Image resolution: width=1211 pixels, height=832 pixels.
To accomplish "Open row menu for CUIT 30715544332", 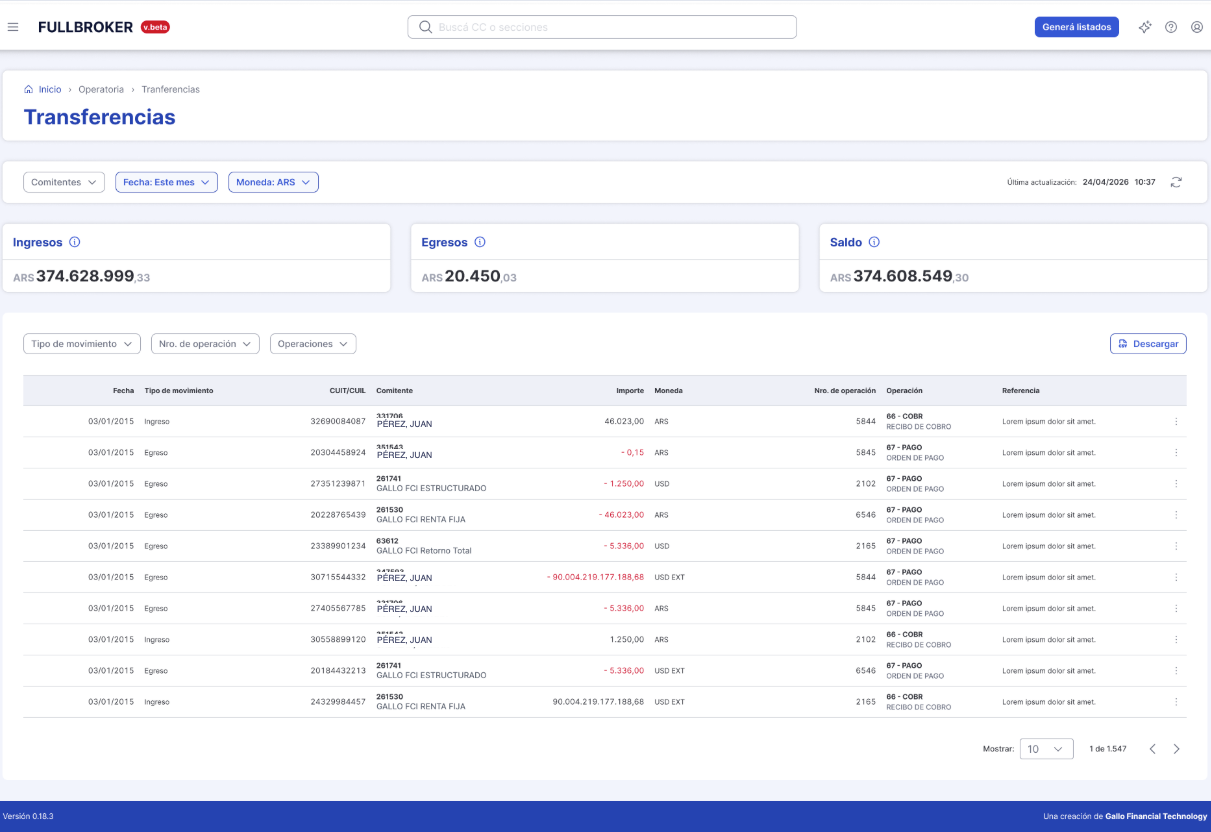I will coord(1176,577).
